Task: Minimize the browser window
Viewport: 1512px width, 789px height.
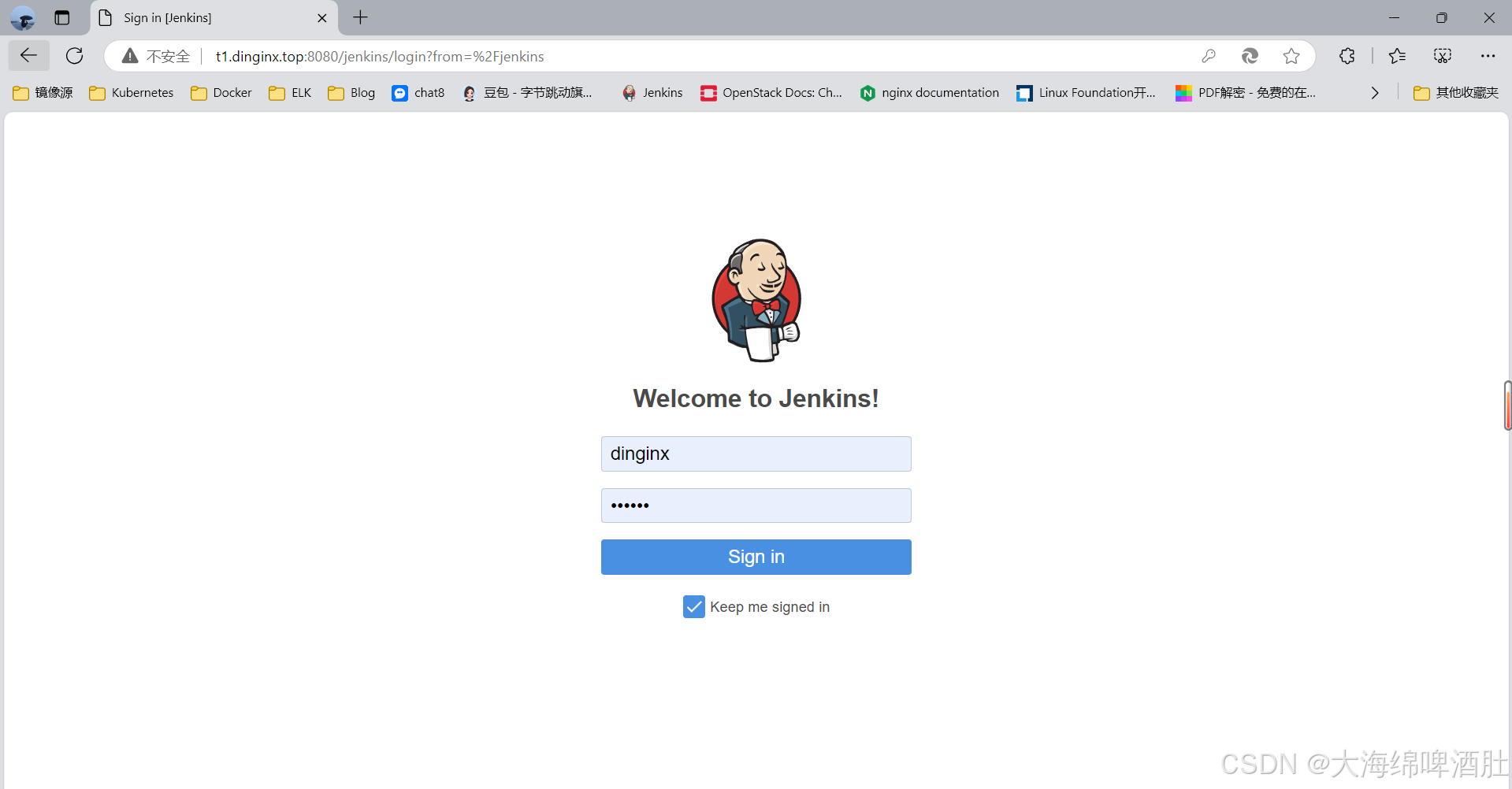Action: click(1394, 17)
